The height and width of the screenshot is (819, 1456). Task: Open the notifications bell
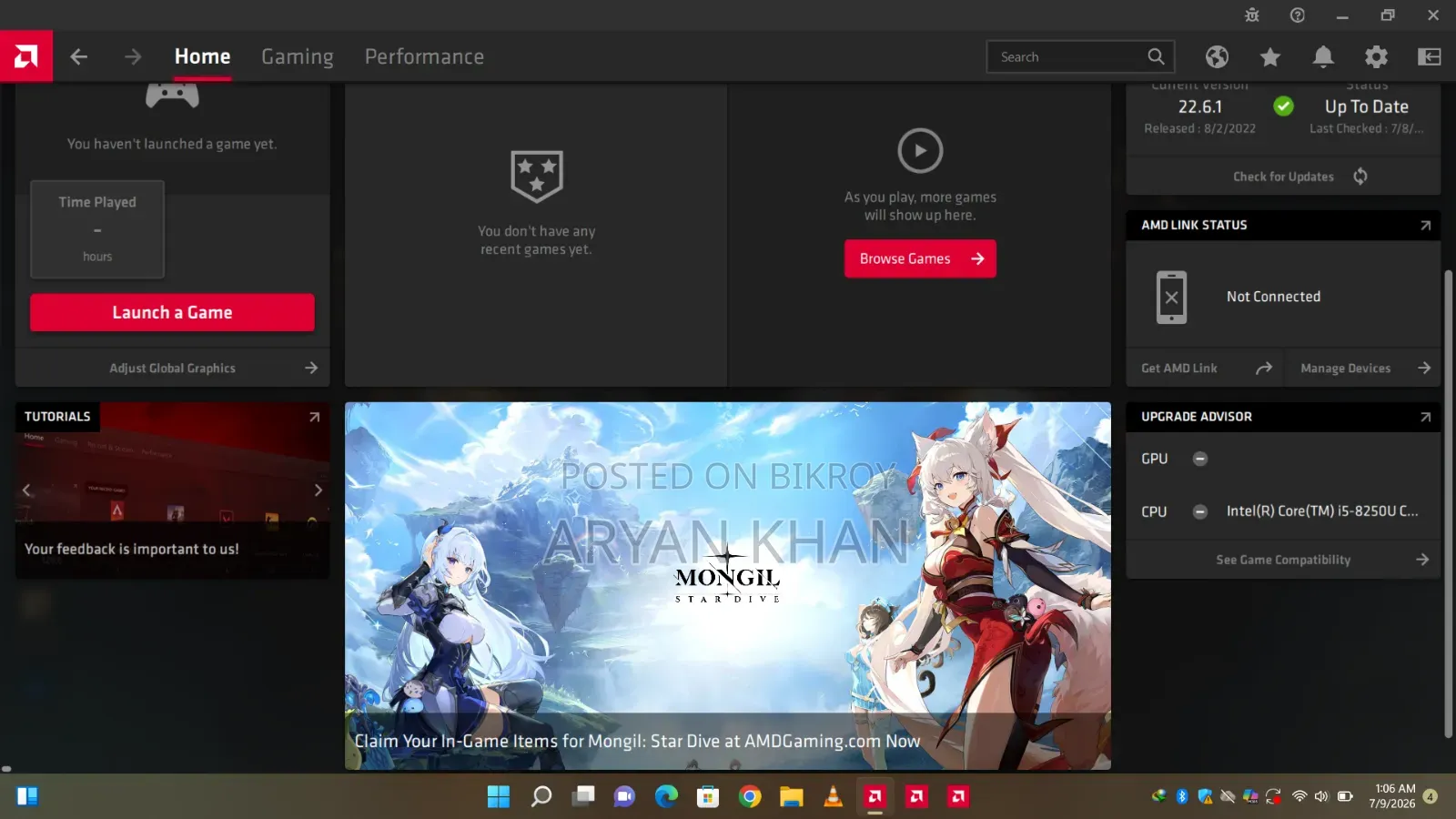pos(1323,57)
